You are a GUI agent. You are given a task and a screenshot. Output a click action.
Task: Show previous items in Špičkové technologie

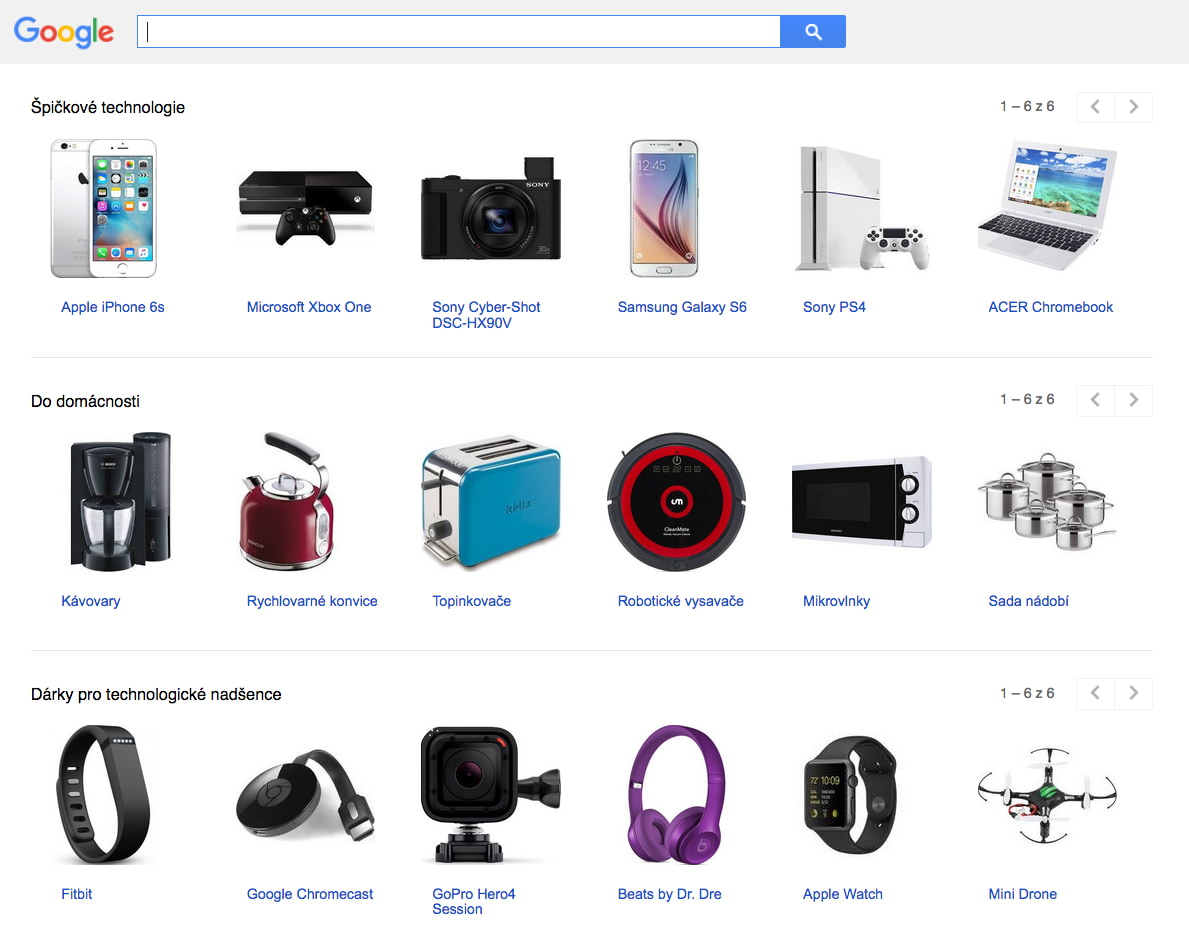tap(1095, 107)
